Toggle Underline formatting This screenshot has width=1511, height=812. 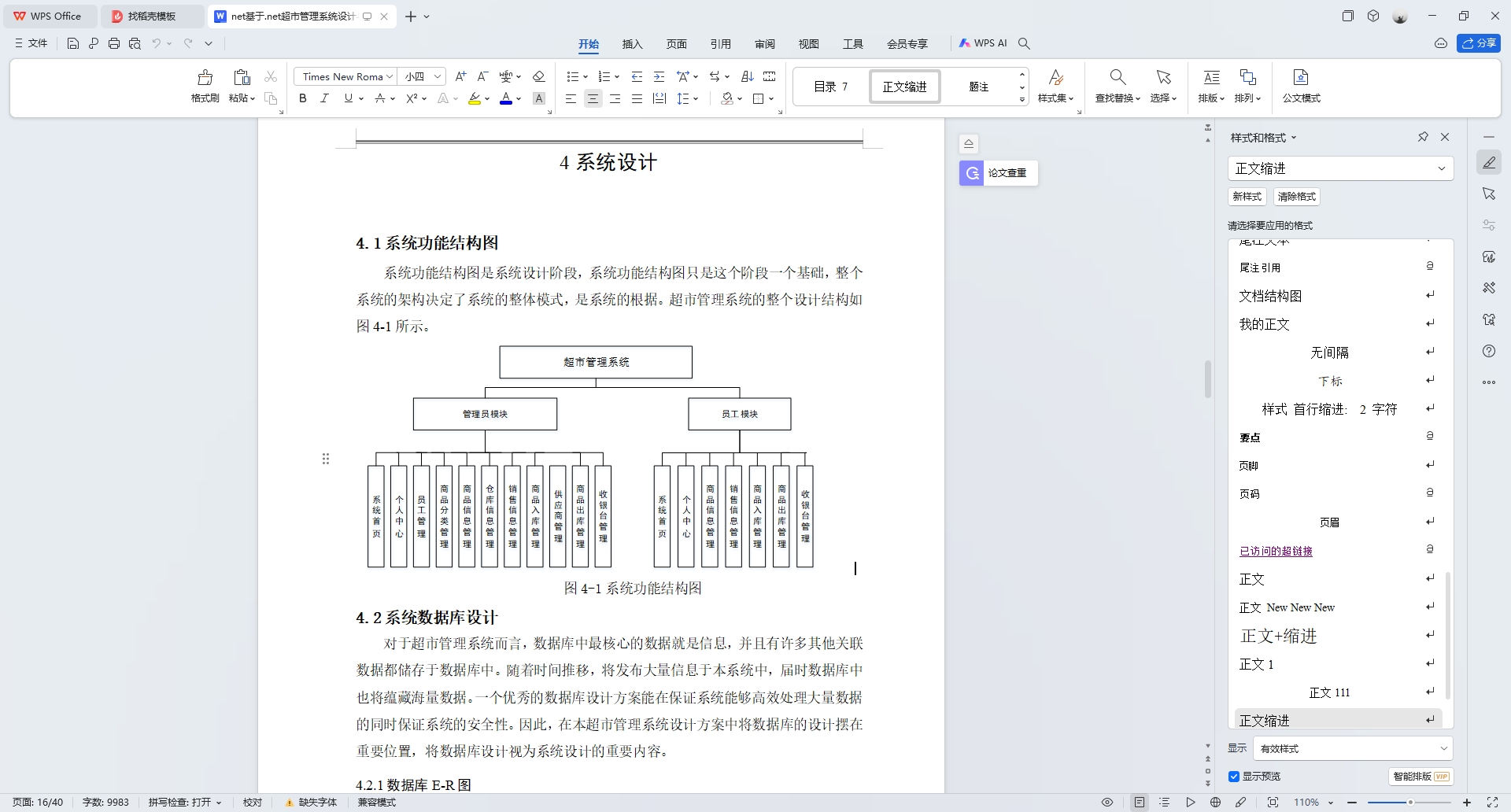[x=348, y=98]
